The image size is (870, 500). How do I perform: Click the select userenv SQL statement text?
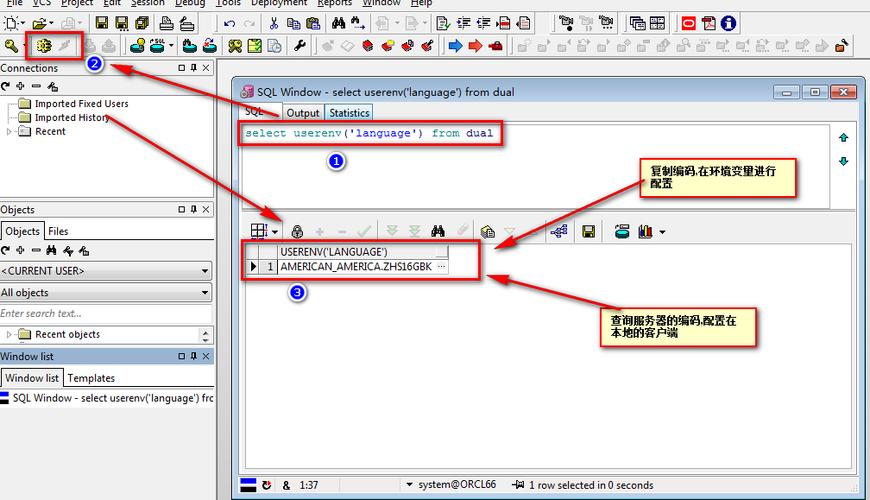coord(369,133)
